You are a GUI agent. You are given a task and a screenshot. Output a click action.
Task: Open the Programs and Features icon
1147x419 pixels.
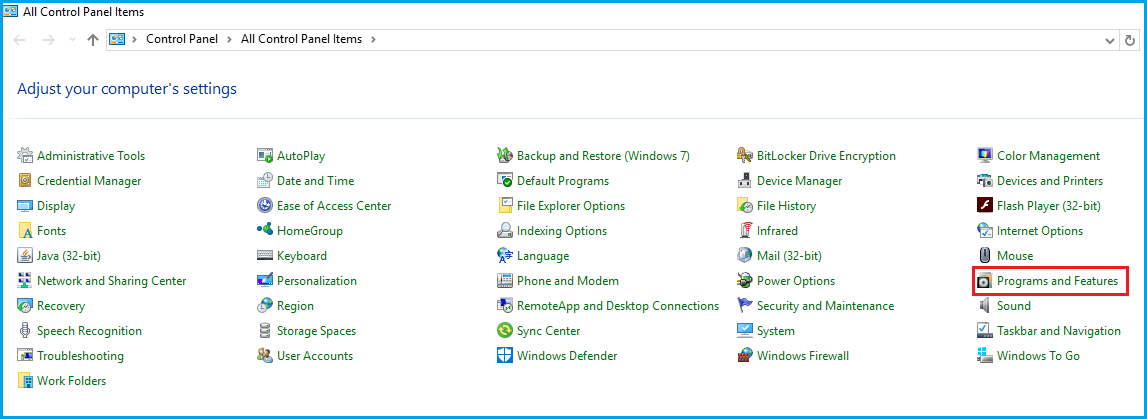[x=985, y=281]
